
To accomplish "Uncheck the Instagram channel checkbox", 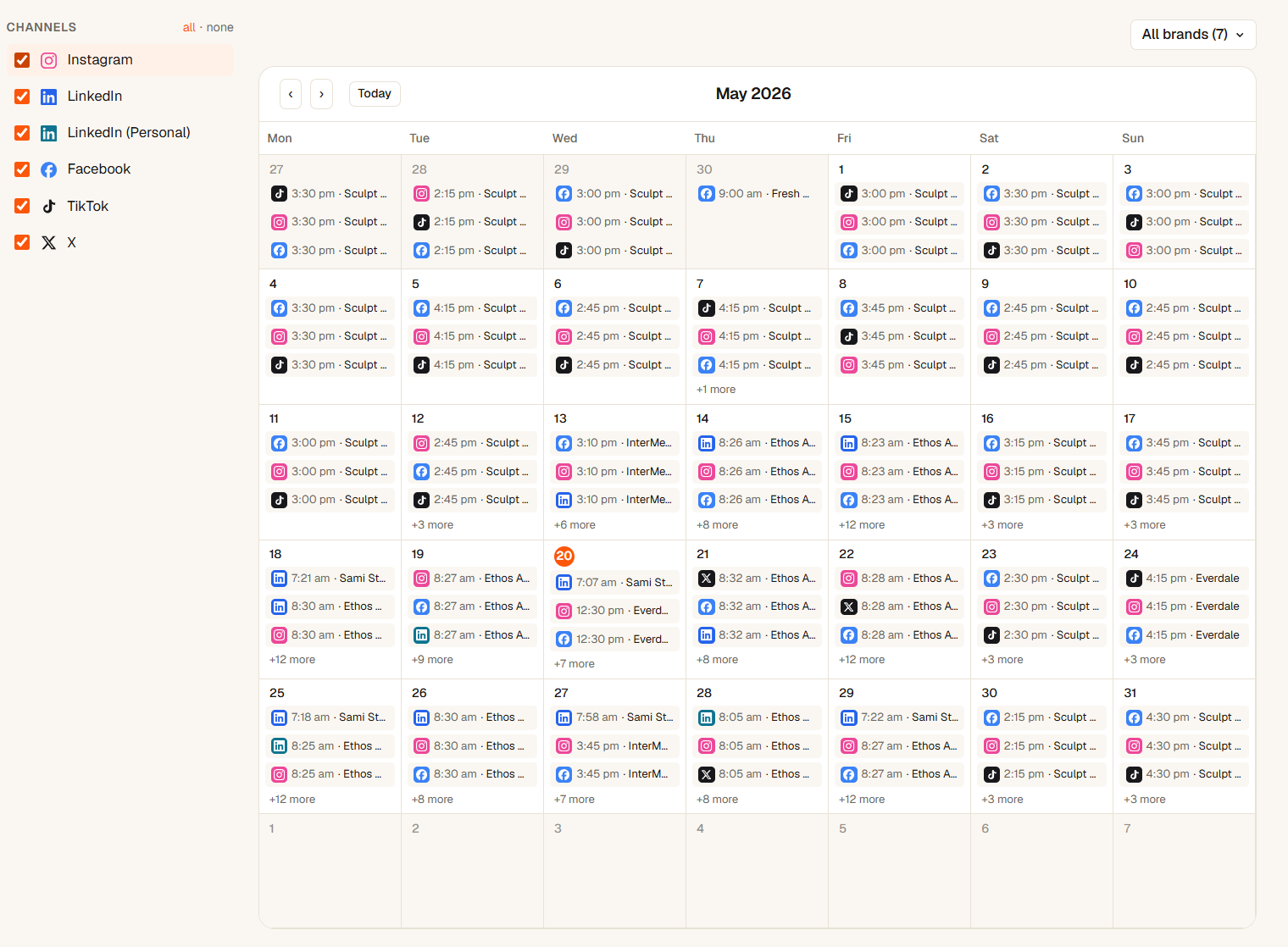I will tap(22, 60).
